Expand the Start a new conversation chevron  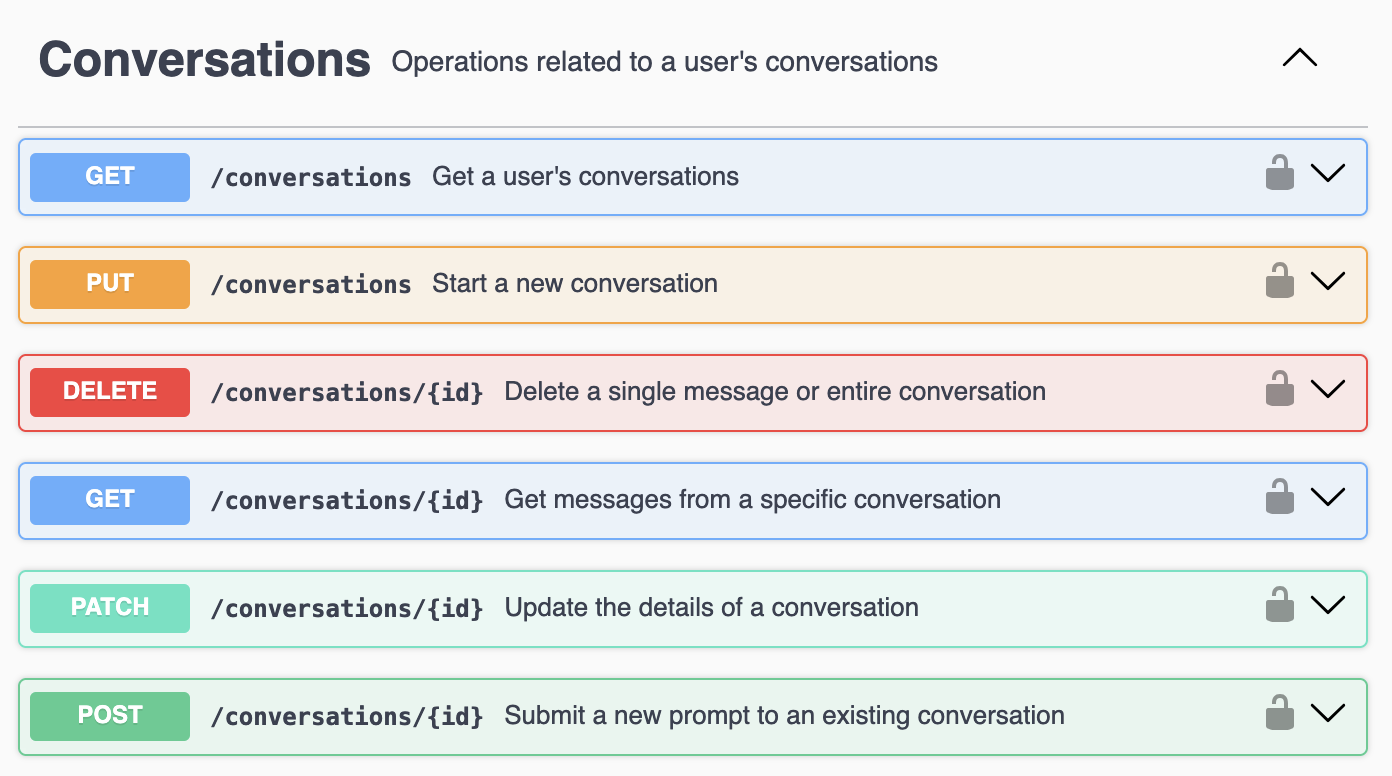(1328, 282)
